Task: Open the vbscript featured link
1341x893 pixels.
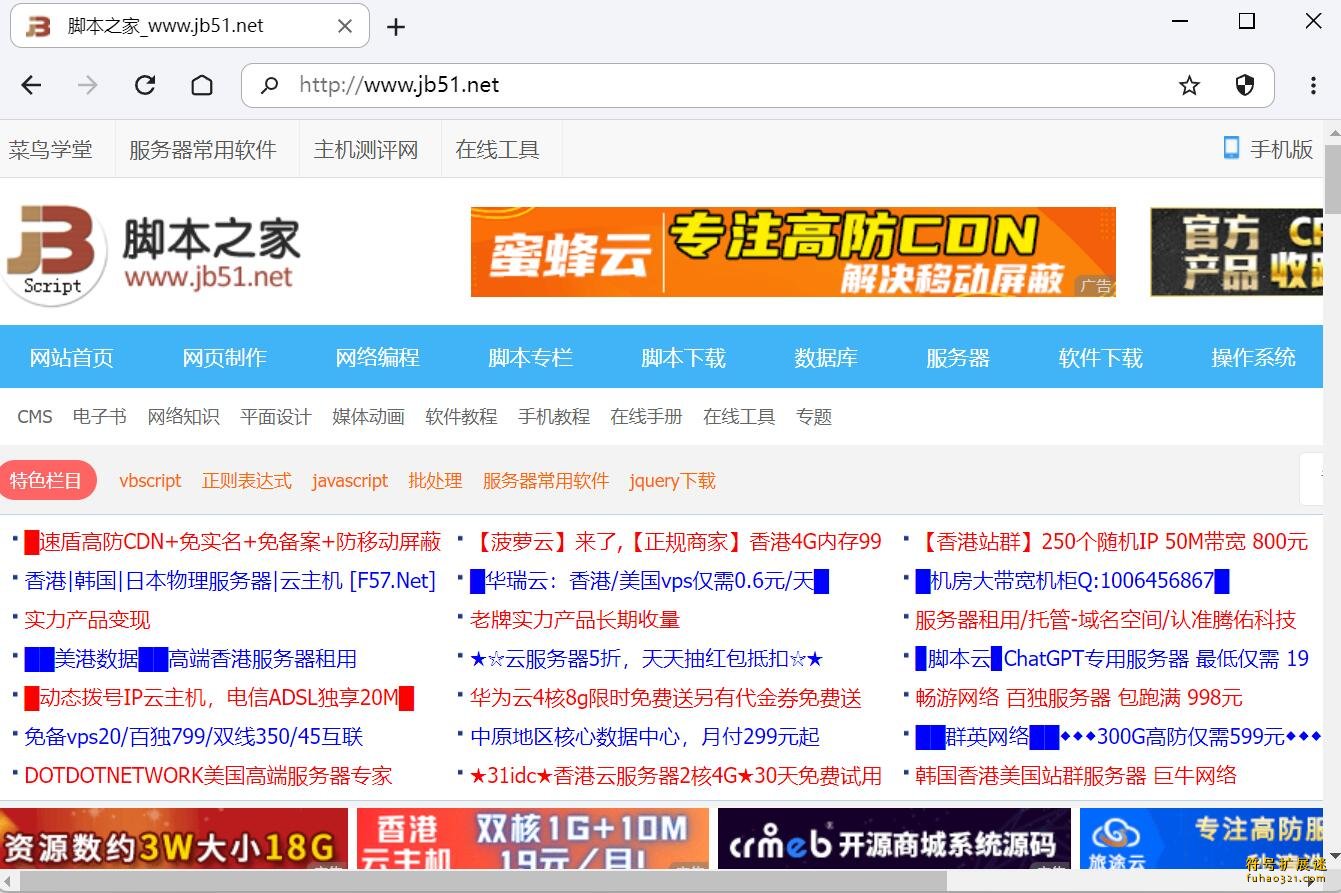Action: (150, 481)
